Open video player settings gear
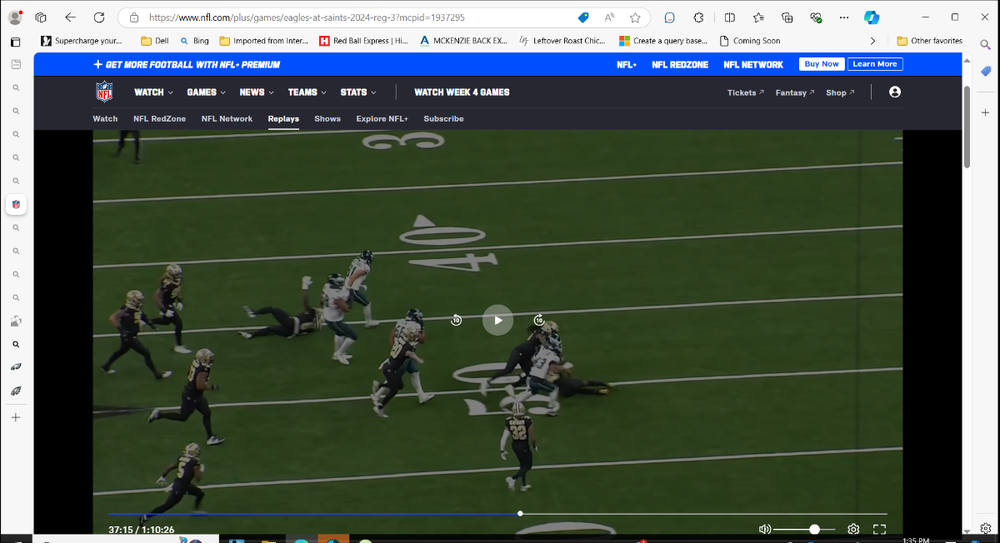Viewport: 1000px width, 543px height. [x=853, y=529]
